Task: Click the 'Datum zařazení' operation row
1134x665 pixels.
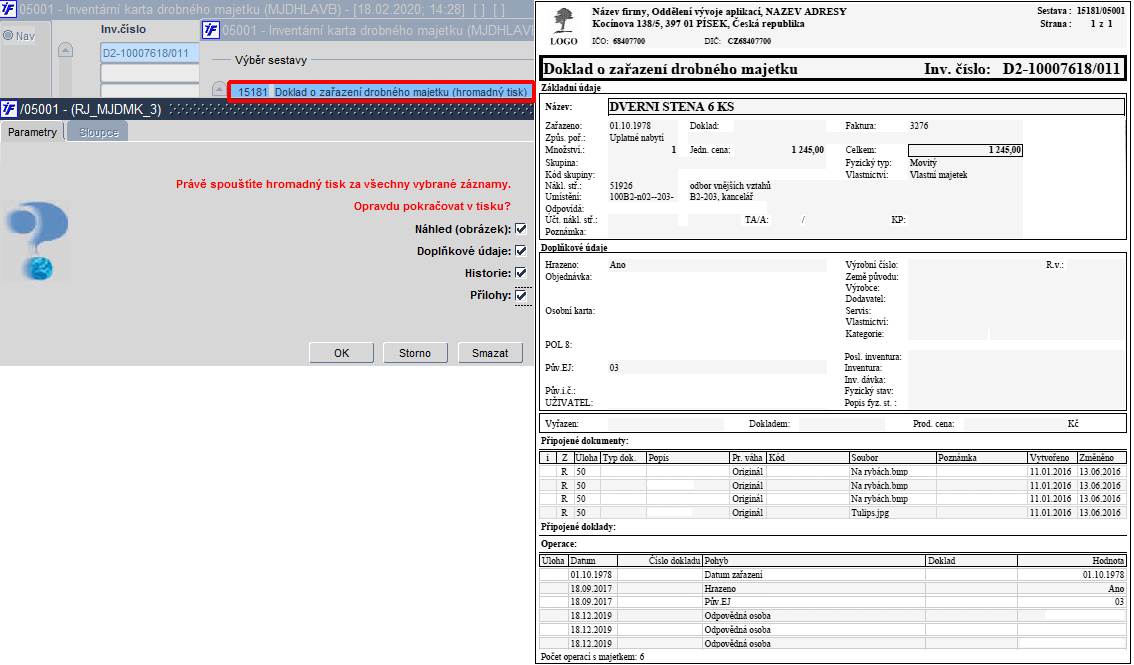Action: click(x=832, y=575)
